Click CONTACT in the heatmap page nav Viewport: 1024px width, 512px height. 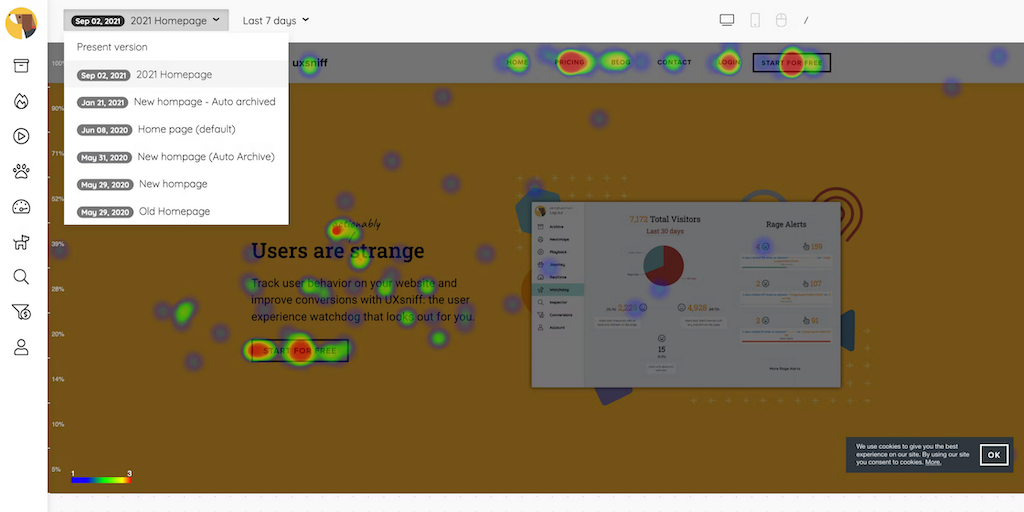[x=674, y=63]
